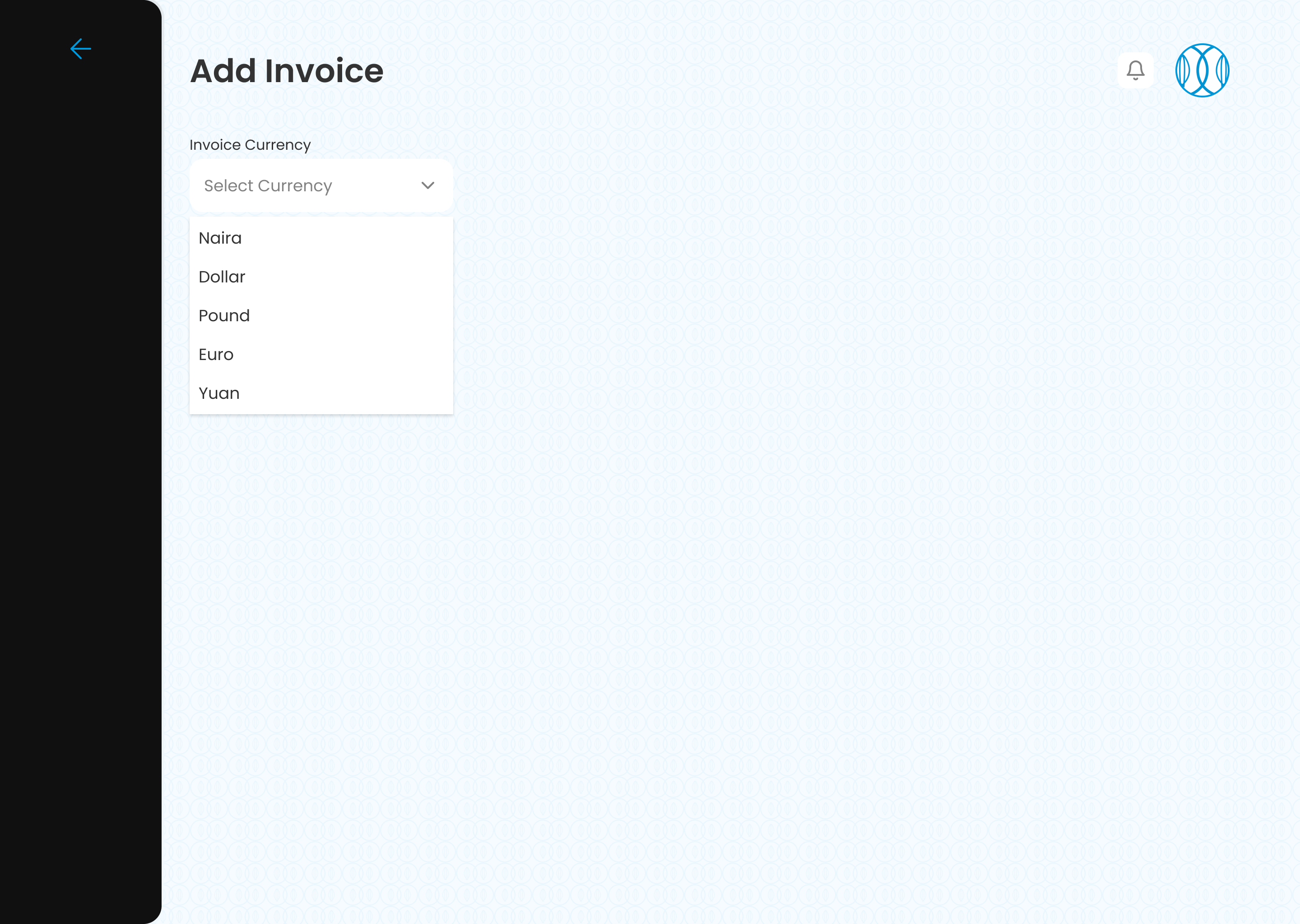The width and height of the screenshot is (1300, 924).
Task: Collapse the Select Currency dropdown chevron
Action: (x=427, y=185)
